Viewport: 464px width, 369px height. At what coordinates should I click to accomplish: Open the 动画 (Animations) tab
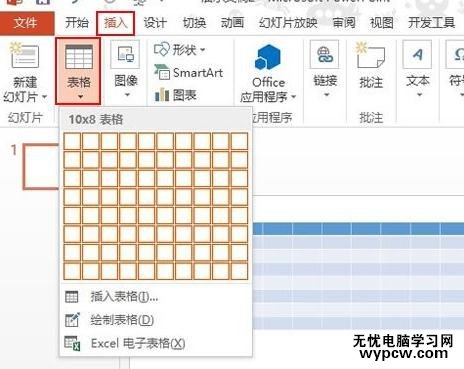coord(232,23)
